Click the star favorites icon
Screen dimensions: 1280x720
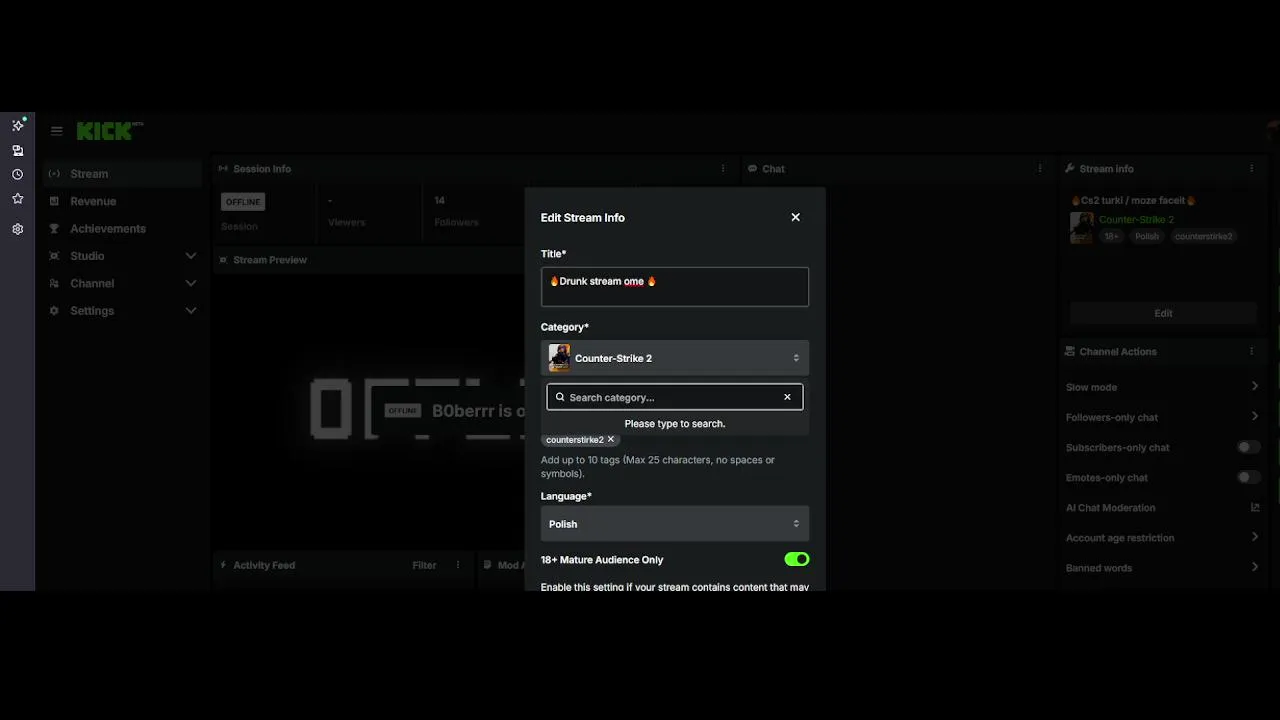18,199
